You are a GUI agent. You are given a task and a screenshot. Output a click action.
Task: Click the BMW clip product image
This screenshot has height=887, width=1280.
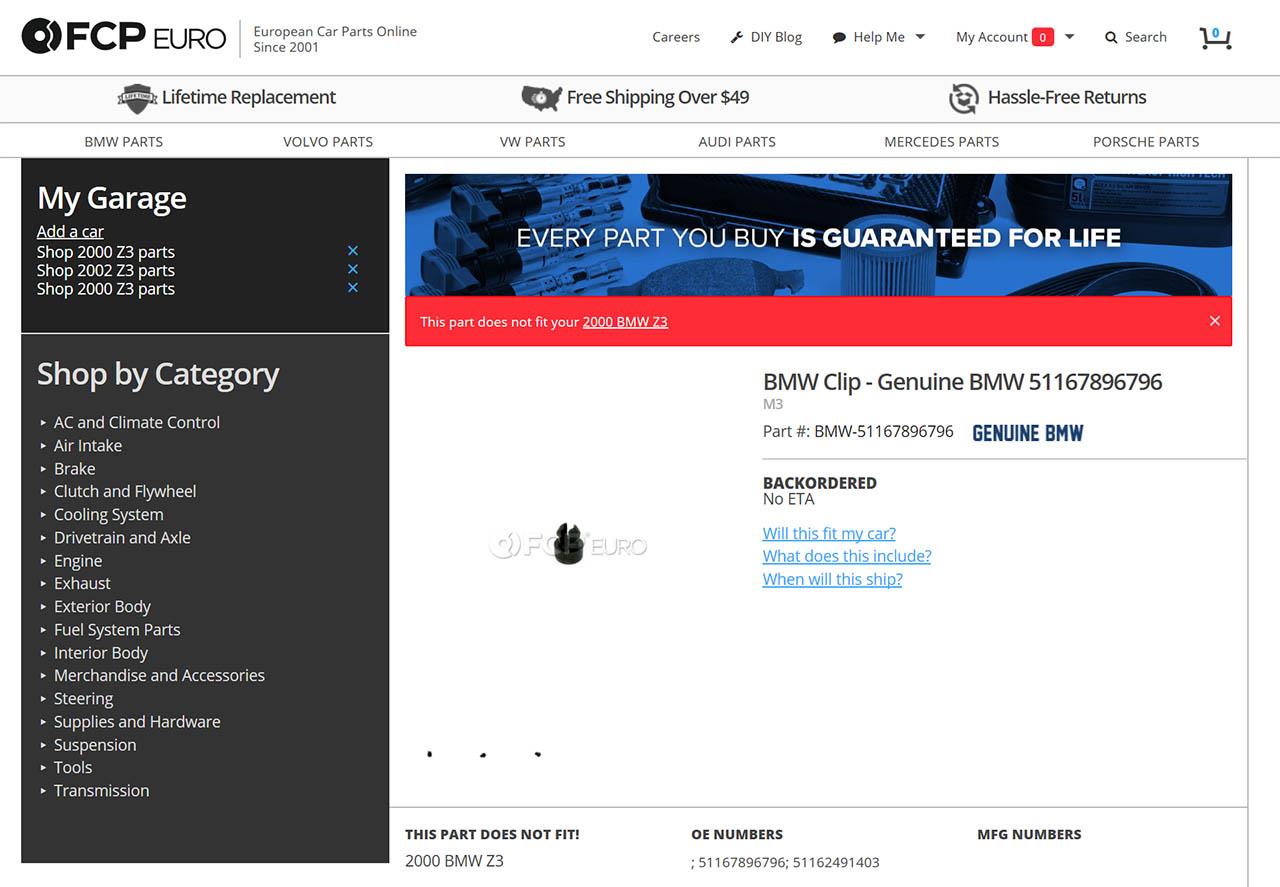pos(569,543)
